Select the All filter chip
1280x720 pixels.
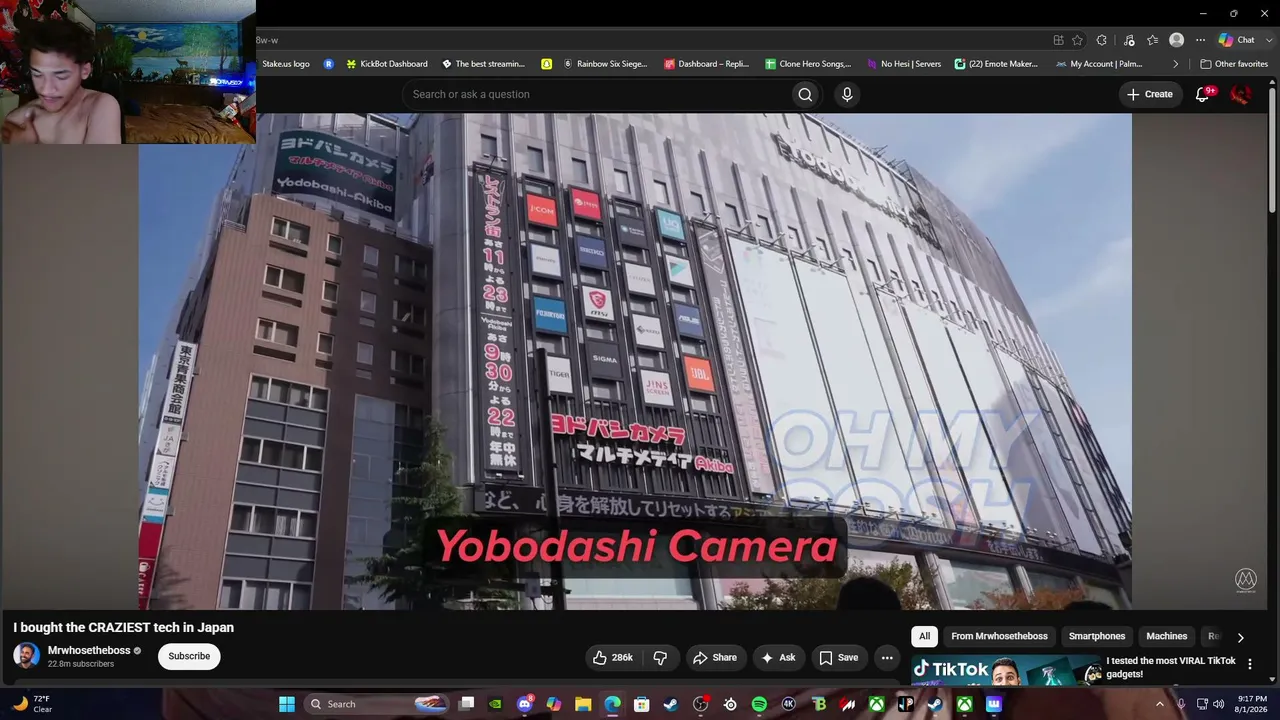924,636
